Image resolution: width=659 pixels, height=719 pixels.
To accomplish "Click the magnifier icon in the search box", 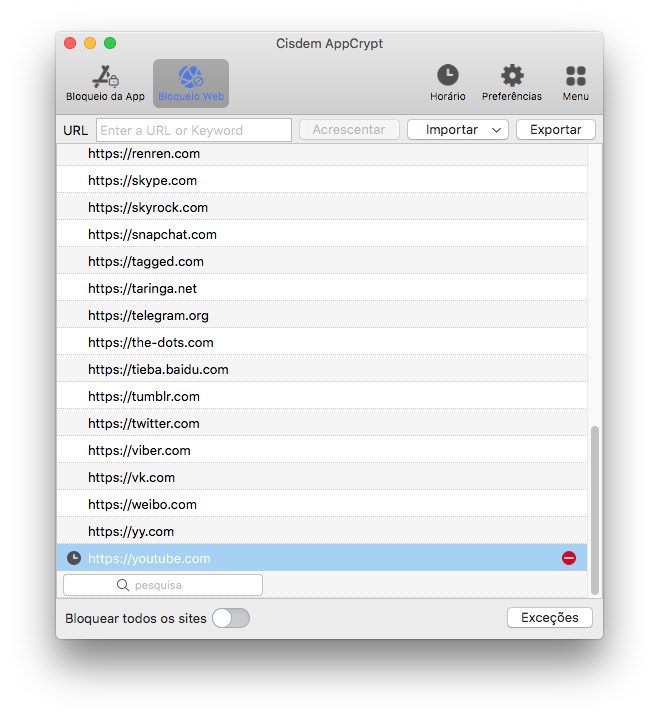I will click(123, 585).
